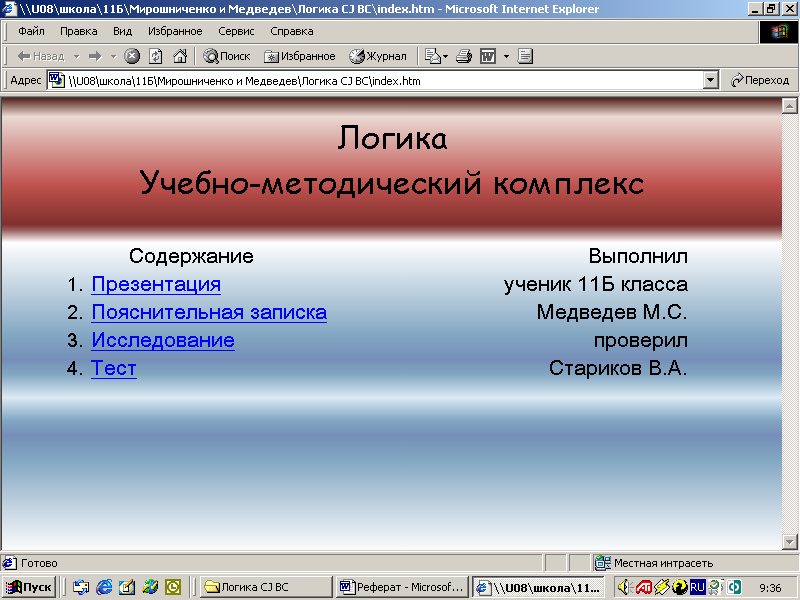
Task: Click the Готово status bar text
Action: (39, 563)
